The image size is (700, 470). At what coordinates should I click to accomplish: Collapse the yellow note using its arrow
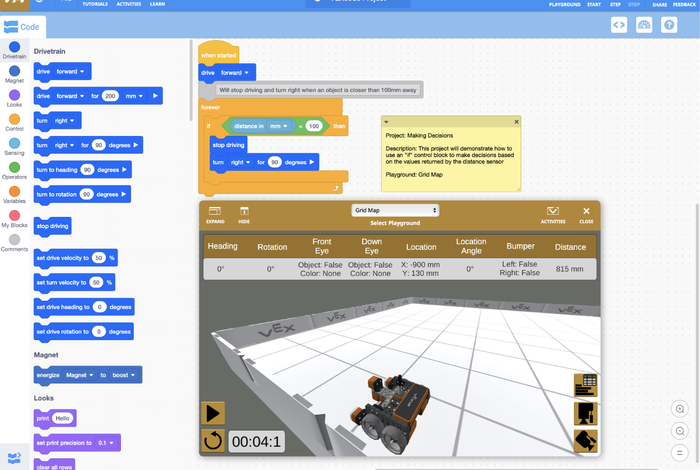click(386, 122)
